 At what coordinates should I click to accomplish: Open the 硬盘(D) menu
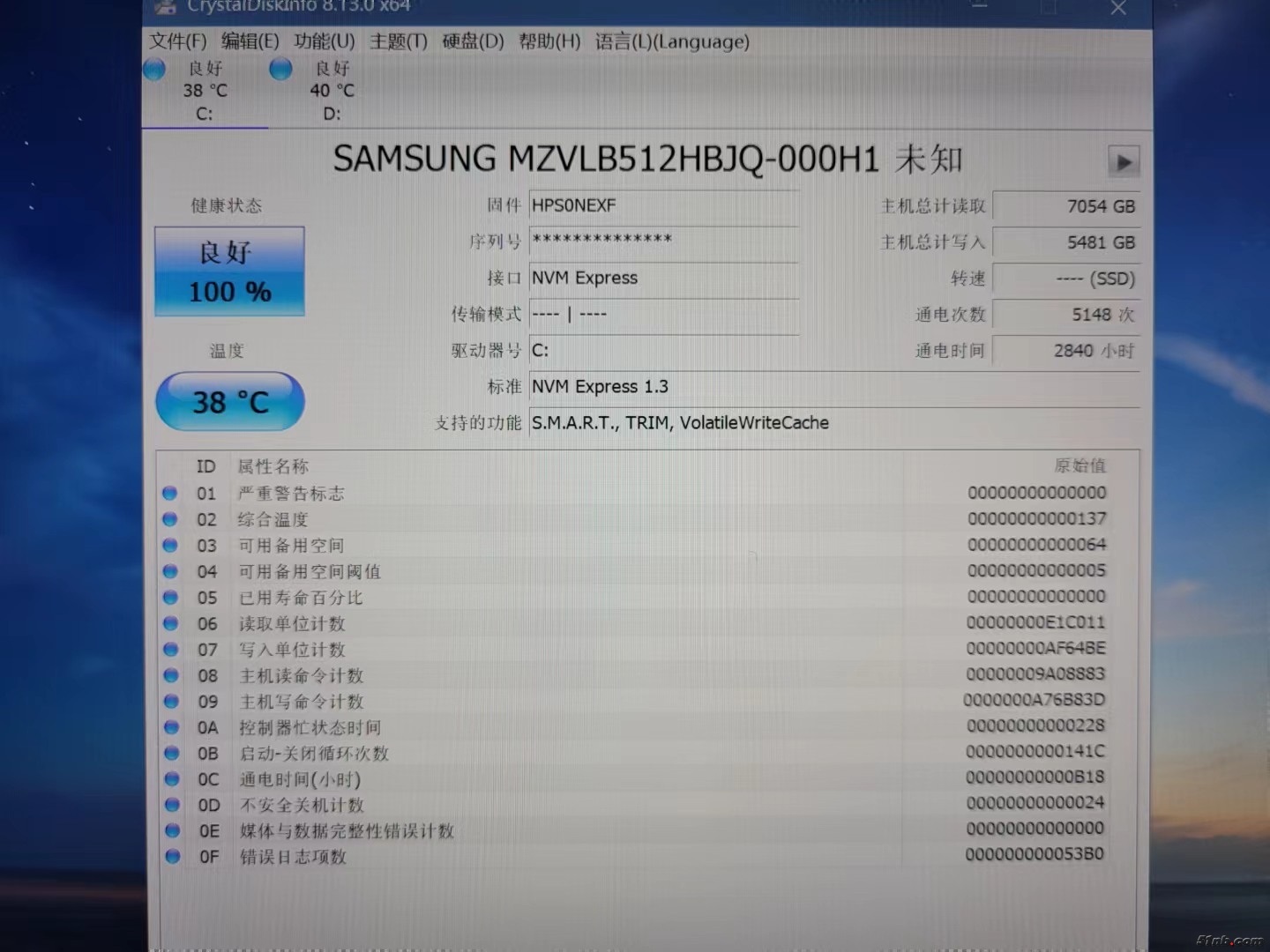473,41
